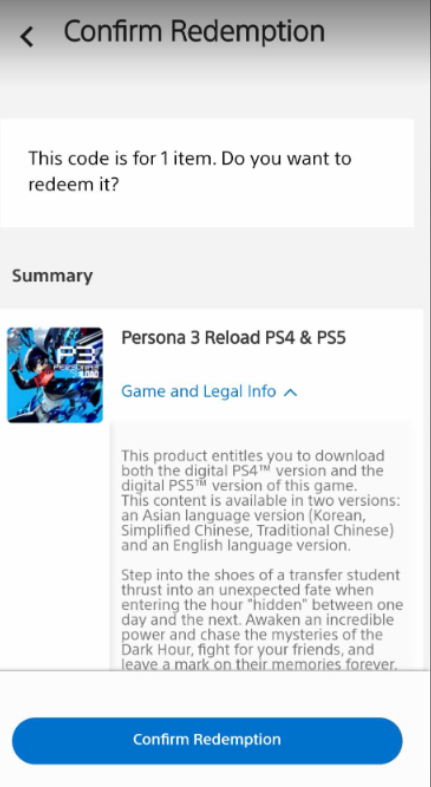This screenshot has width=431, height=787.
Task: Collapse info with the upward chevron icon
Action: tap(291, 392)
